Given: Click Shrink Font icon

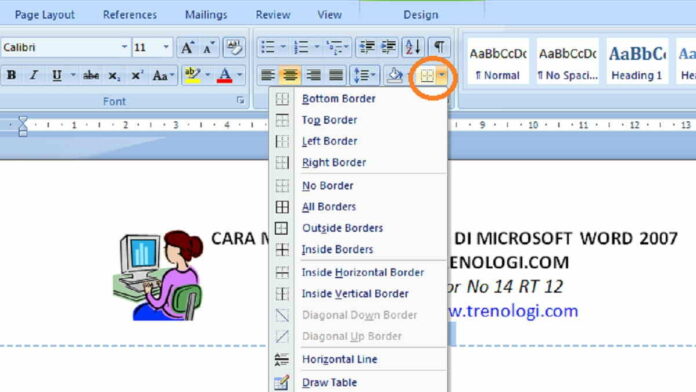Looking at the screenshot, I should pyautogui.click(x=209, y=47).
